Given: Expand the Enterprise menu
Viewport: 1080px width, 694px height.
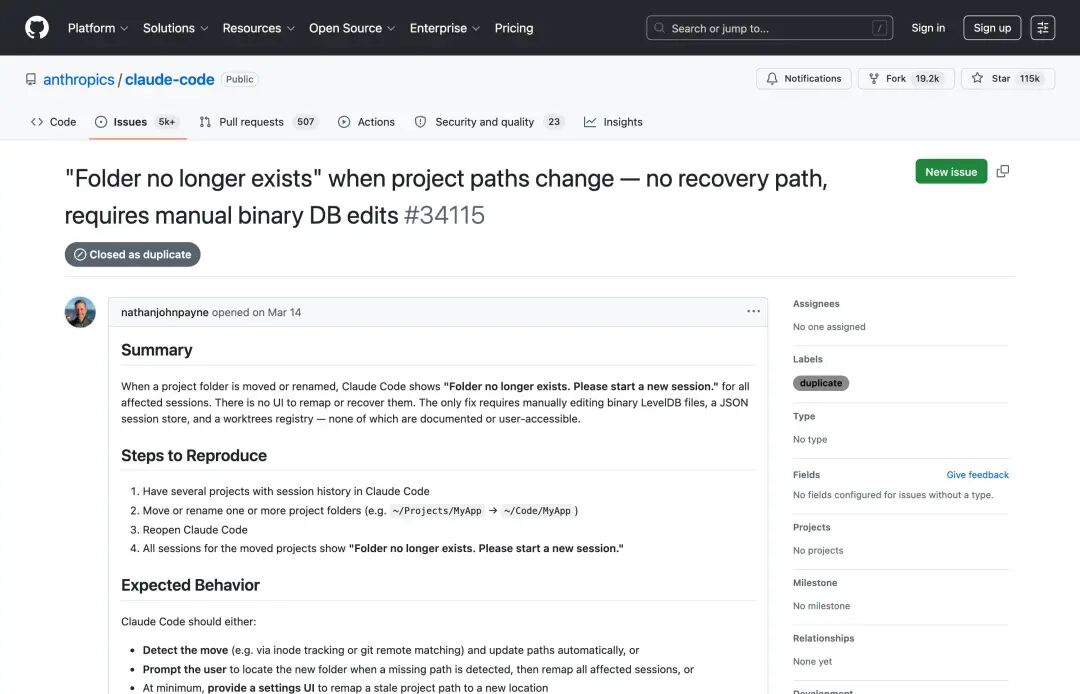Looking at the screenshot, I should pos(444,28).
